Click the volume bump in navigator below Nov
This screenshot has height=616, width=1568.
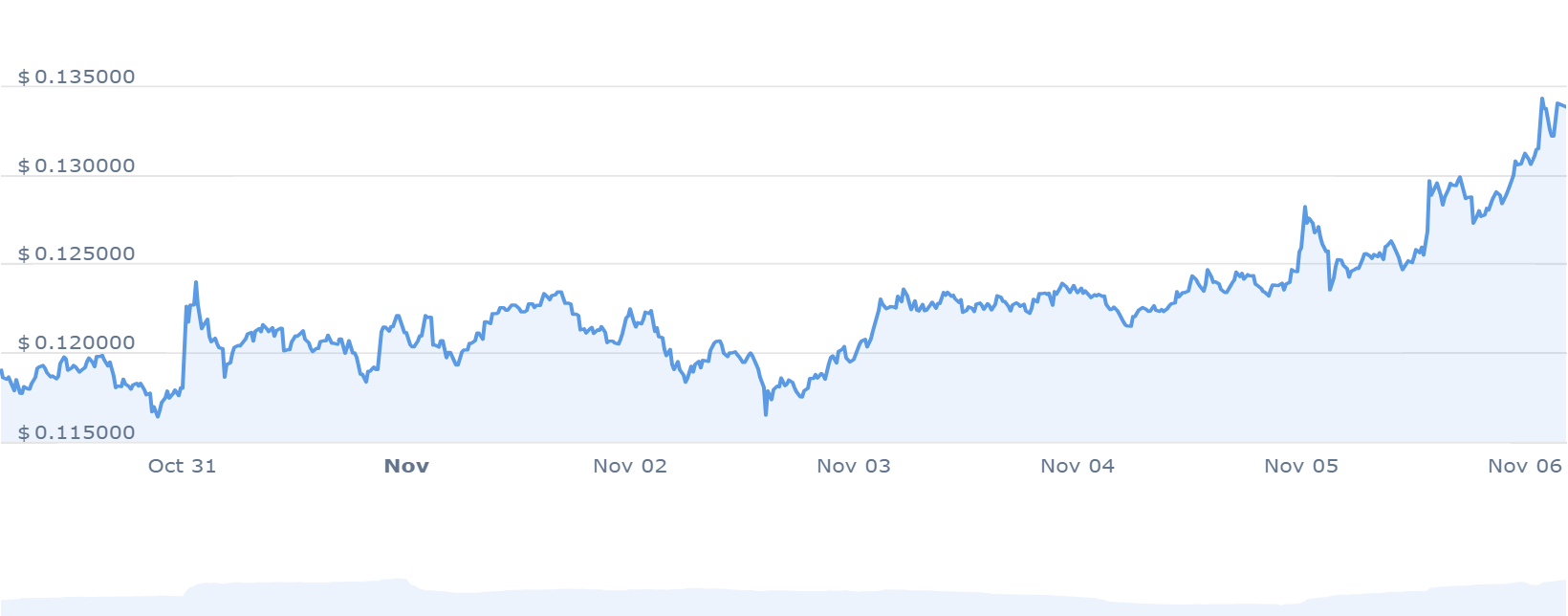tap(397, 583)
